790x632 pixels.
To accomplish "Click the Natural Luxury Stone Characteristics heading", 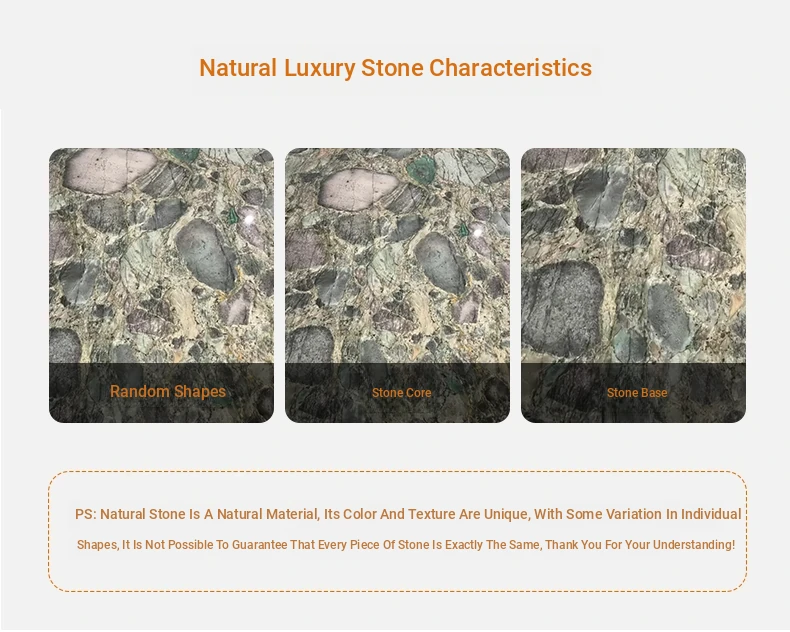I will pyautogui.click(x=395, y=68).
